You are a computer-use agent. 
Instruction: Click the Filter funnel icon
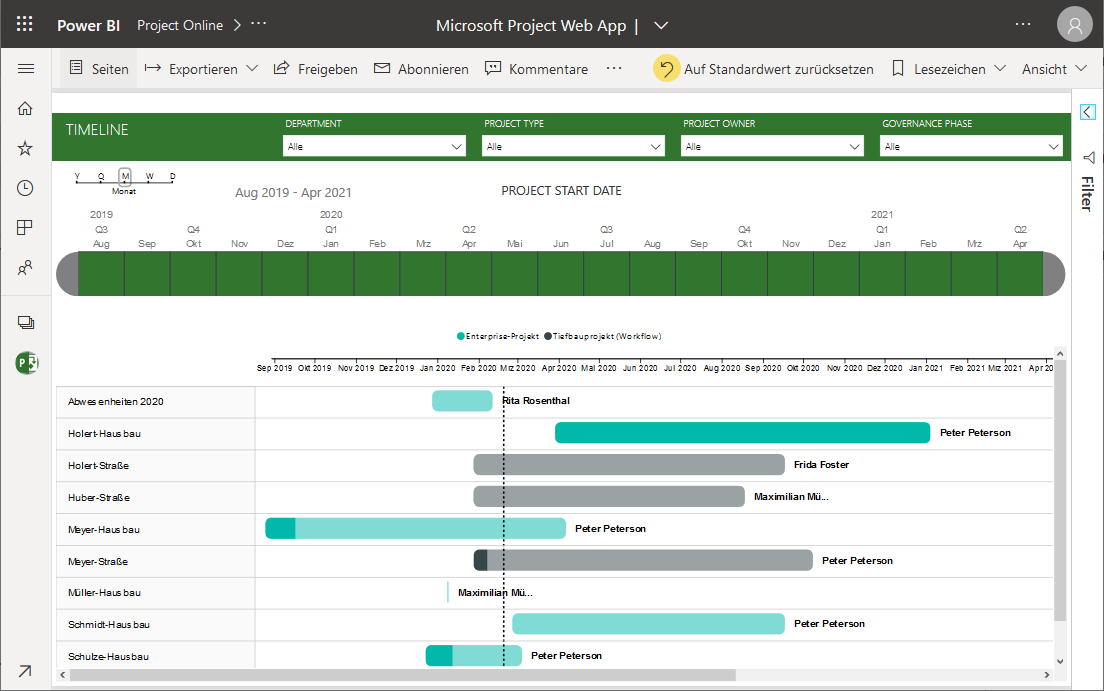coord(1089,157)
